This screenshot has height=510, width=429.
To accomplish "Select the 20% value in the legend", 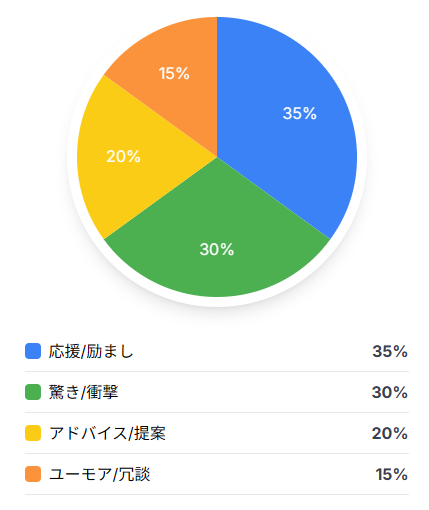I will (390, 433).
